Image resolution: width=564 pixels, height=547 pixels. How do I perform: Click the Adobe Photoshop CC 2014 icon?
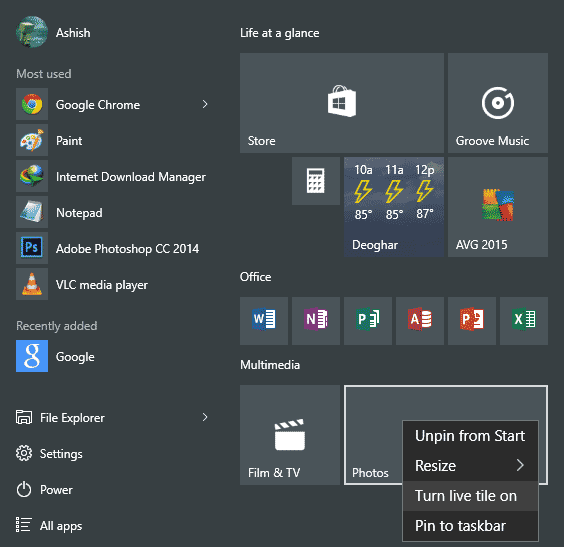32,248
